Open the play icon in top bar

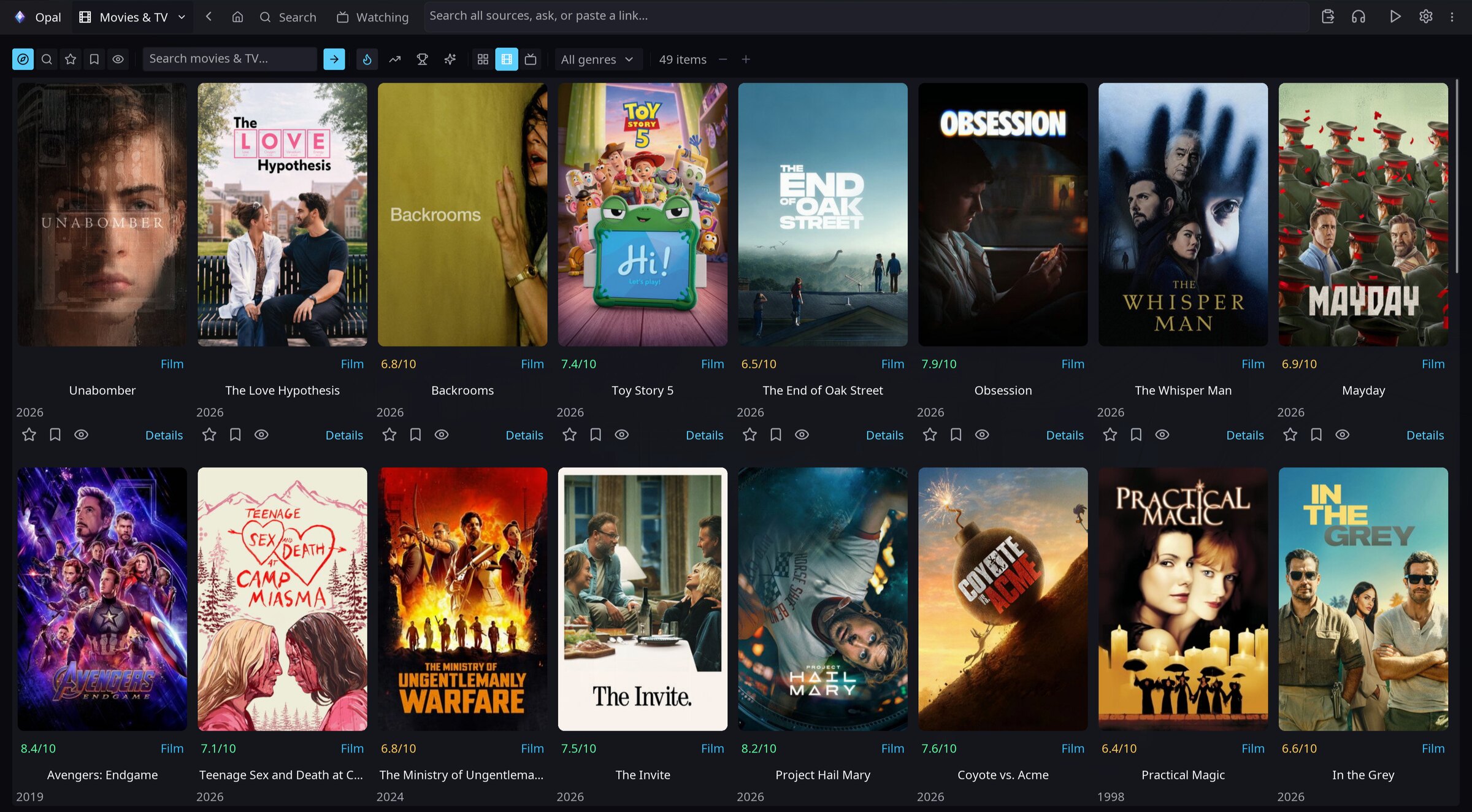click(1395, 17)
